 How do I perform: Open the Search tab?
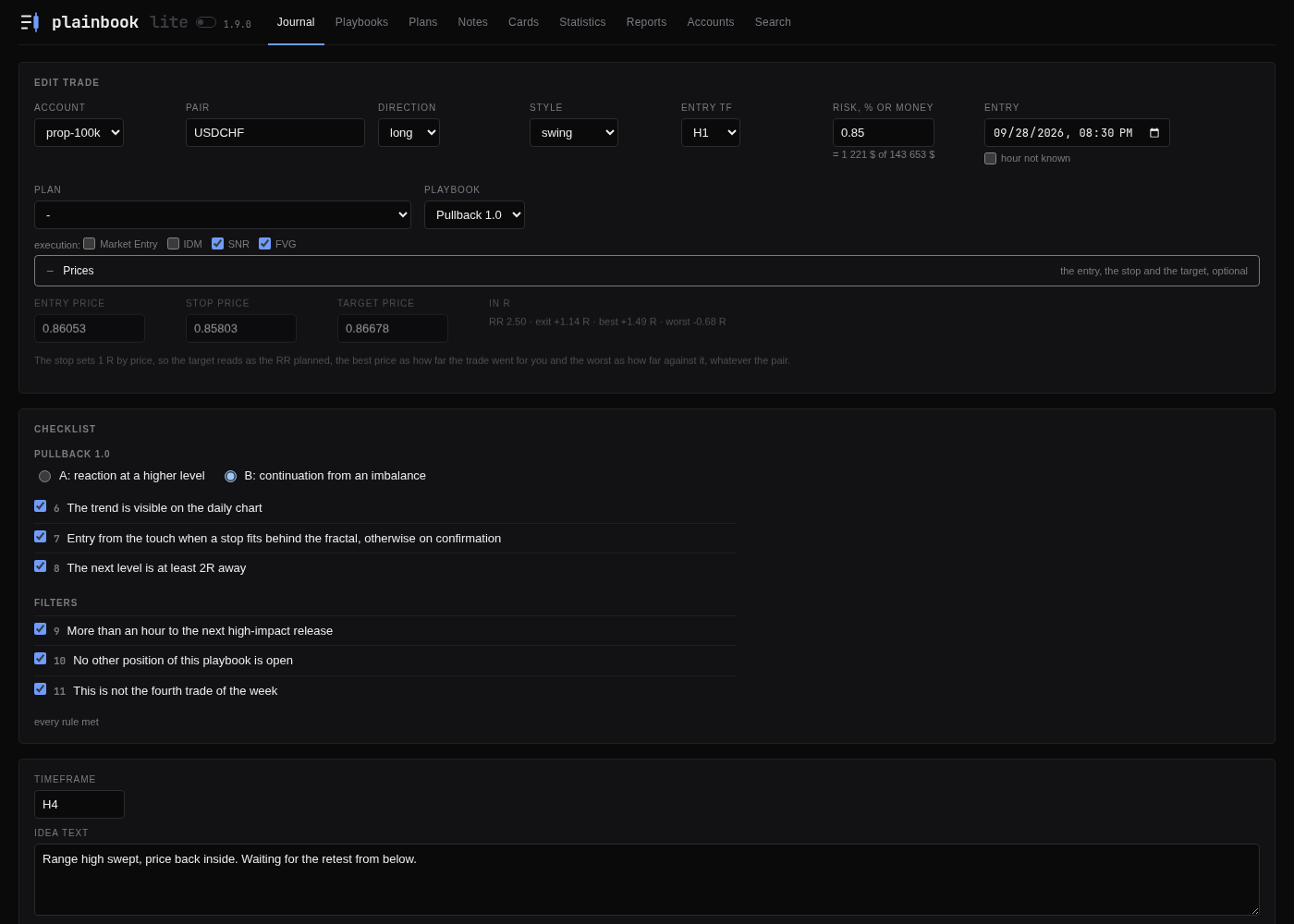pyautogui.click(x=773, y=22)
